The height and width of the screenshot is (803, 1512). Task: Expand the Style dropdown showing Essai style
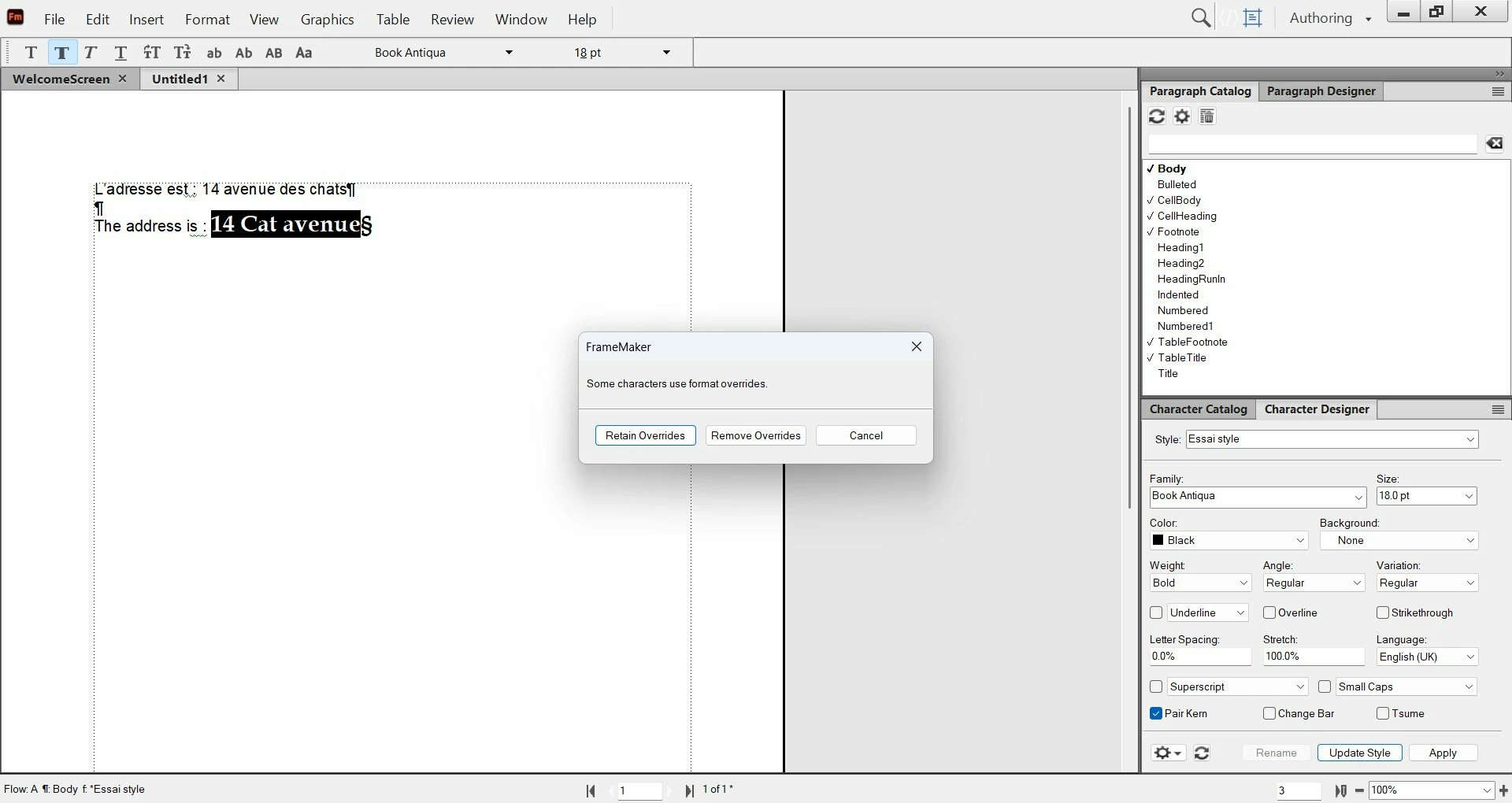(x=1470, y=439)
